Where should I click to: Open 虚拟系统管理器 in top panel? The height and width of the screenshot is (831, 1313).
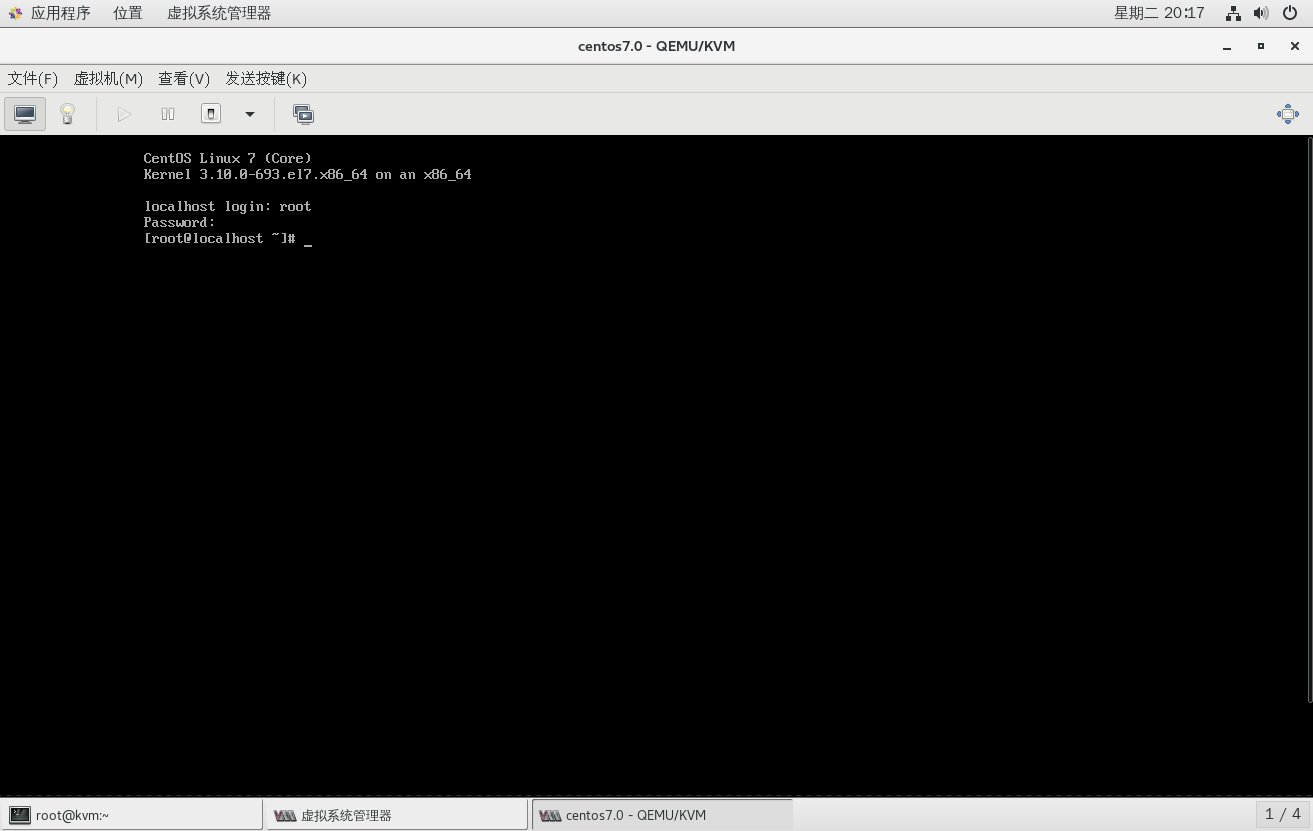(219, 13)
